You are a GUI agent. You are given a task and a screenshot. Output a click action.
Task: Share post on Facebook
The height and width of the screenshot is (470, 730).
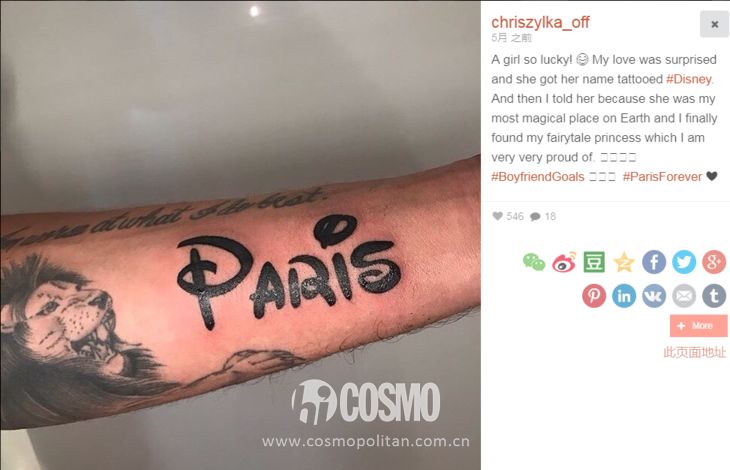point(654,262)
